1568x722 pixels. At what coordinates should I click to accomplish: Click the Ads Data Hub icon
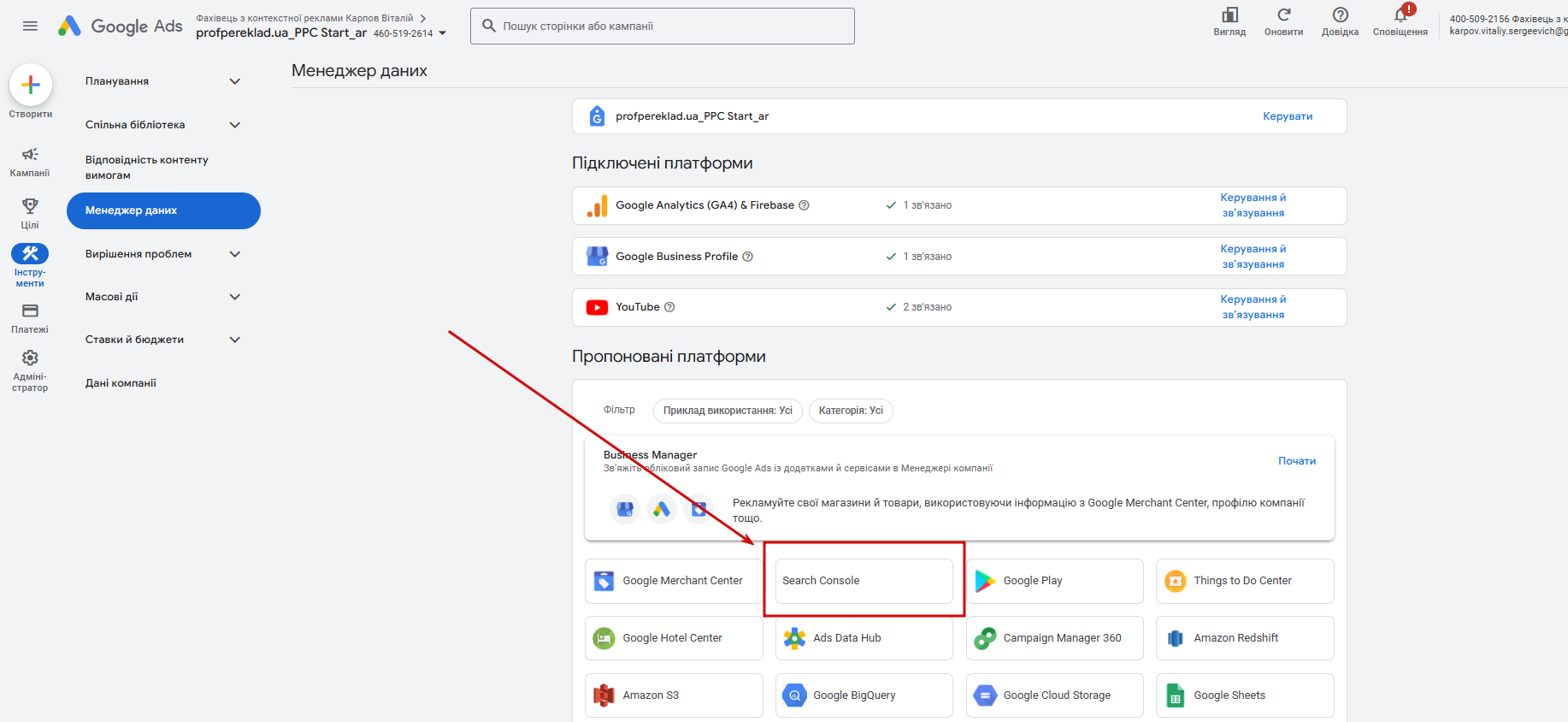(x=794, y=638)
